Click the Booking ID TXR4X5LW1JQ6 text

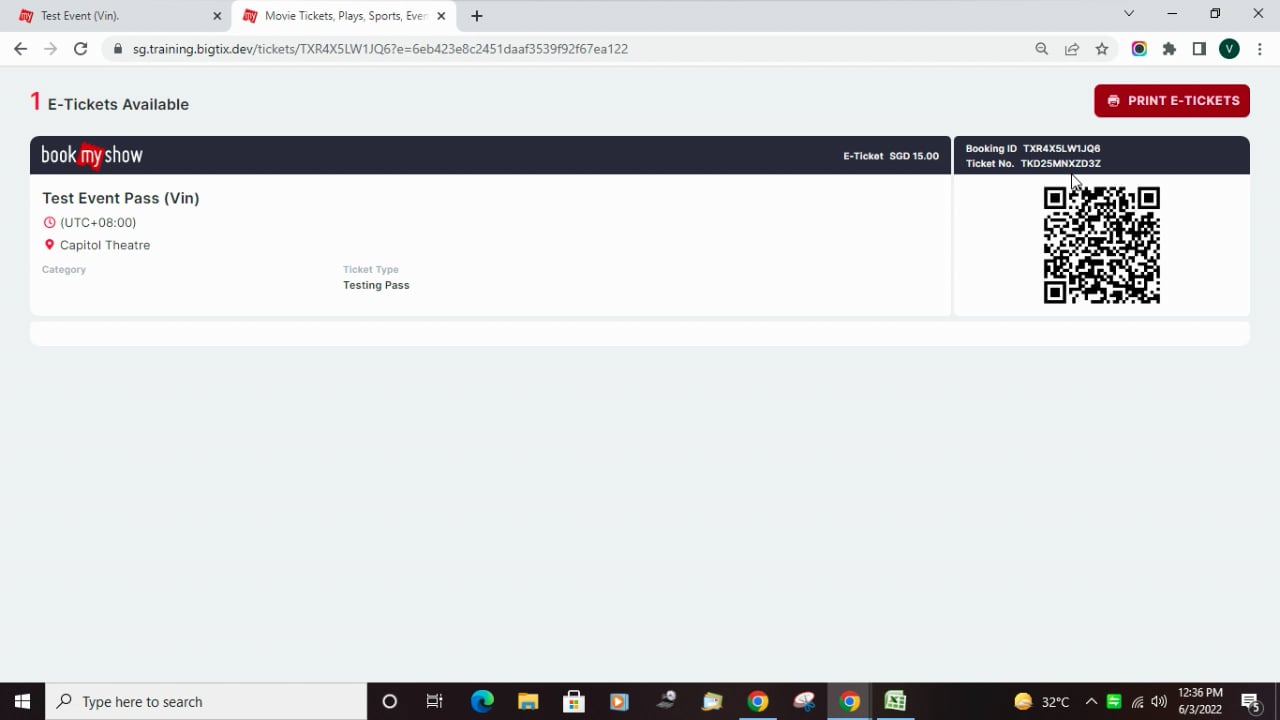click(1033, 149)
